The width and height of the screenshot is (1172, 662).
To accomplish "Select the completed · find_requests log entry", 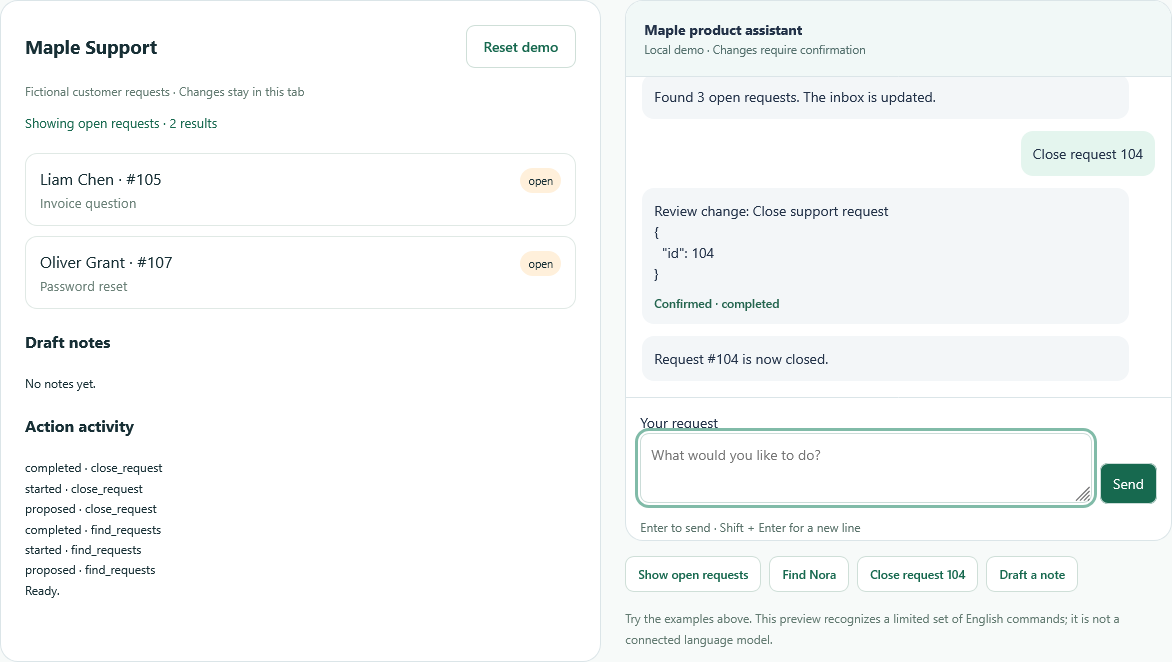I will (93, 530).
